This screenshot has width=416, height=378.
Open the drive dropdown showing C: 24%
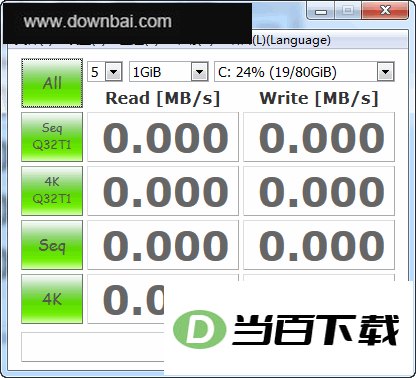304,72
